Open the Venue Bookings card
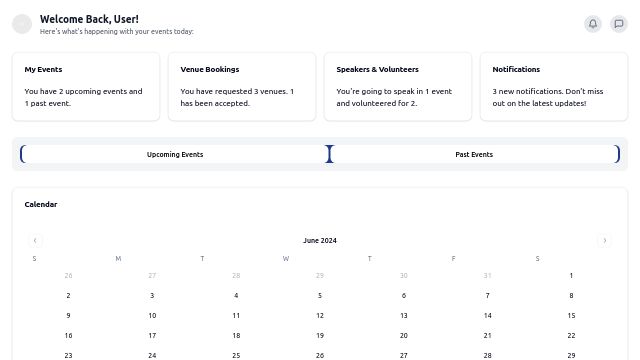The width and height of the screenshot is (640, 360). click(242, 87)
